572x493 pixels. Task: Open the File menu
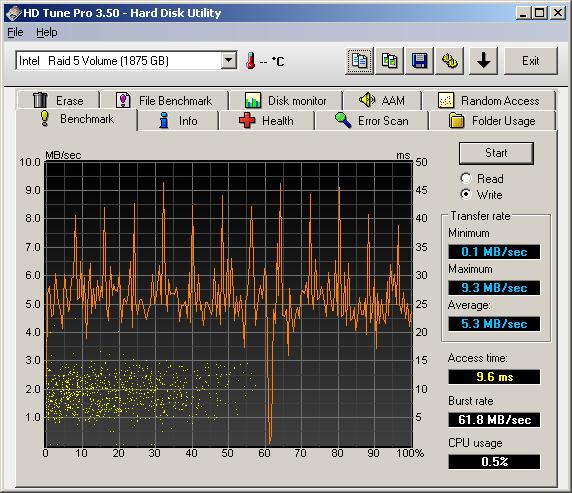click(15, 32)
